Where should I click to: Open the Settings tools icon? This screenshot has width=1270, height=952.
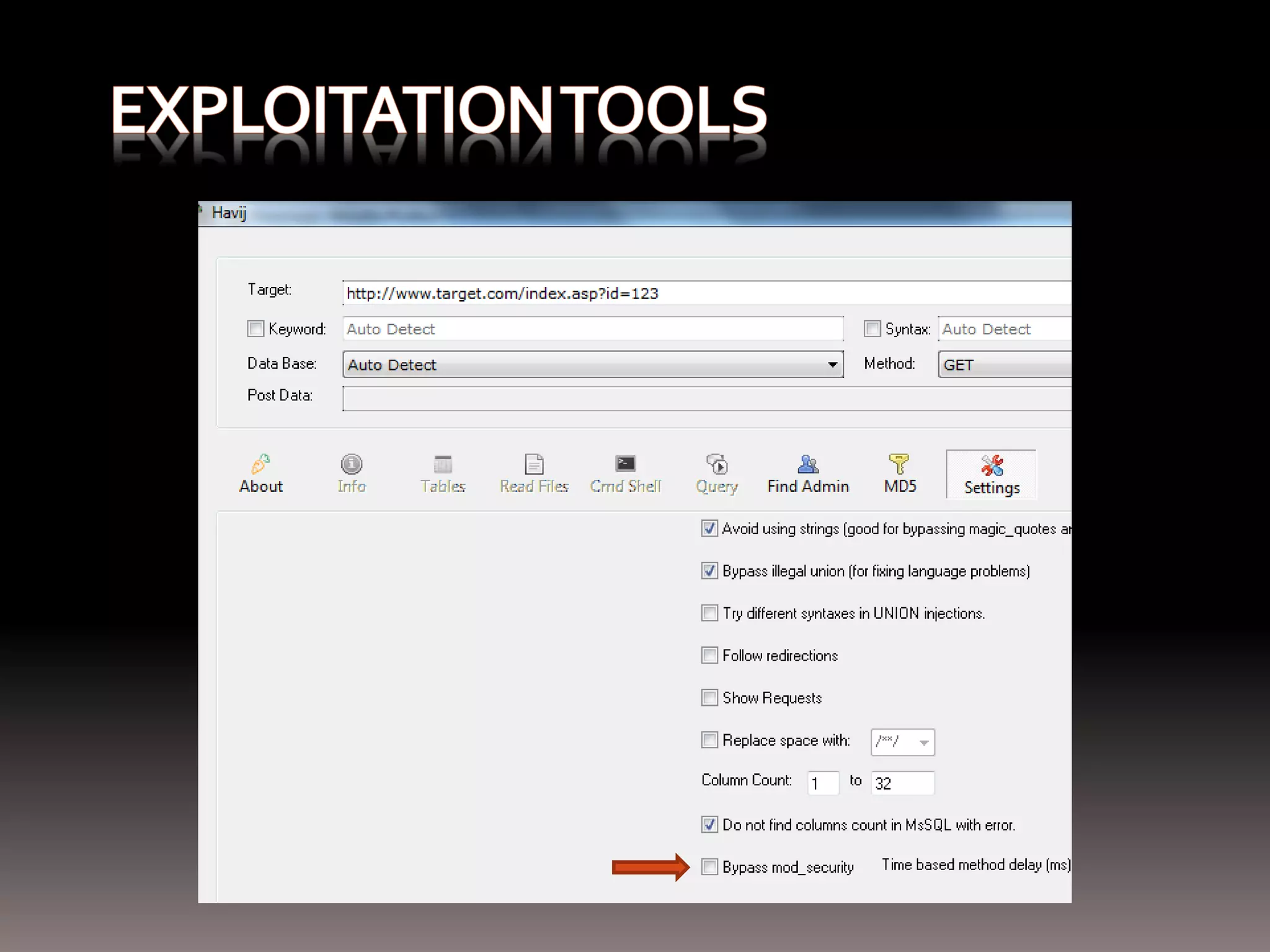(992, 465)
